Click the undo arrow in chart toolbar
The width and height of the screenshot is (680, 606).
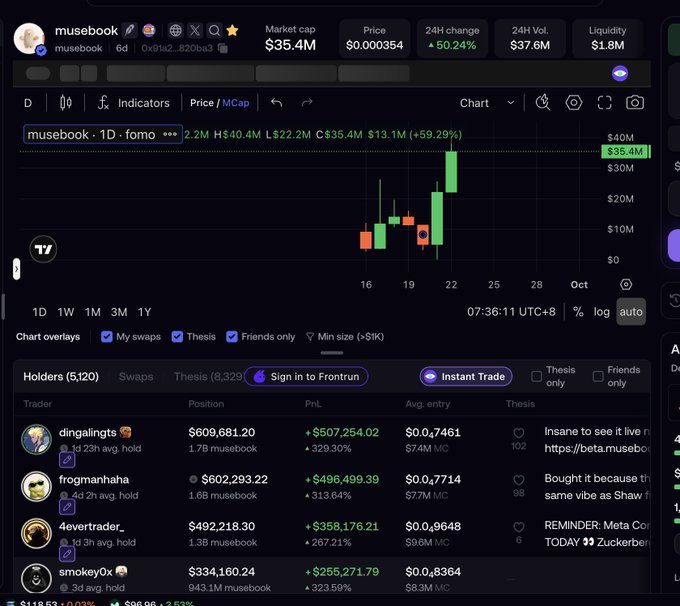(277, 103)
